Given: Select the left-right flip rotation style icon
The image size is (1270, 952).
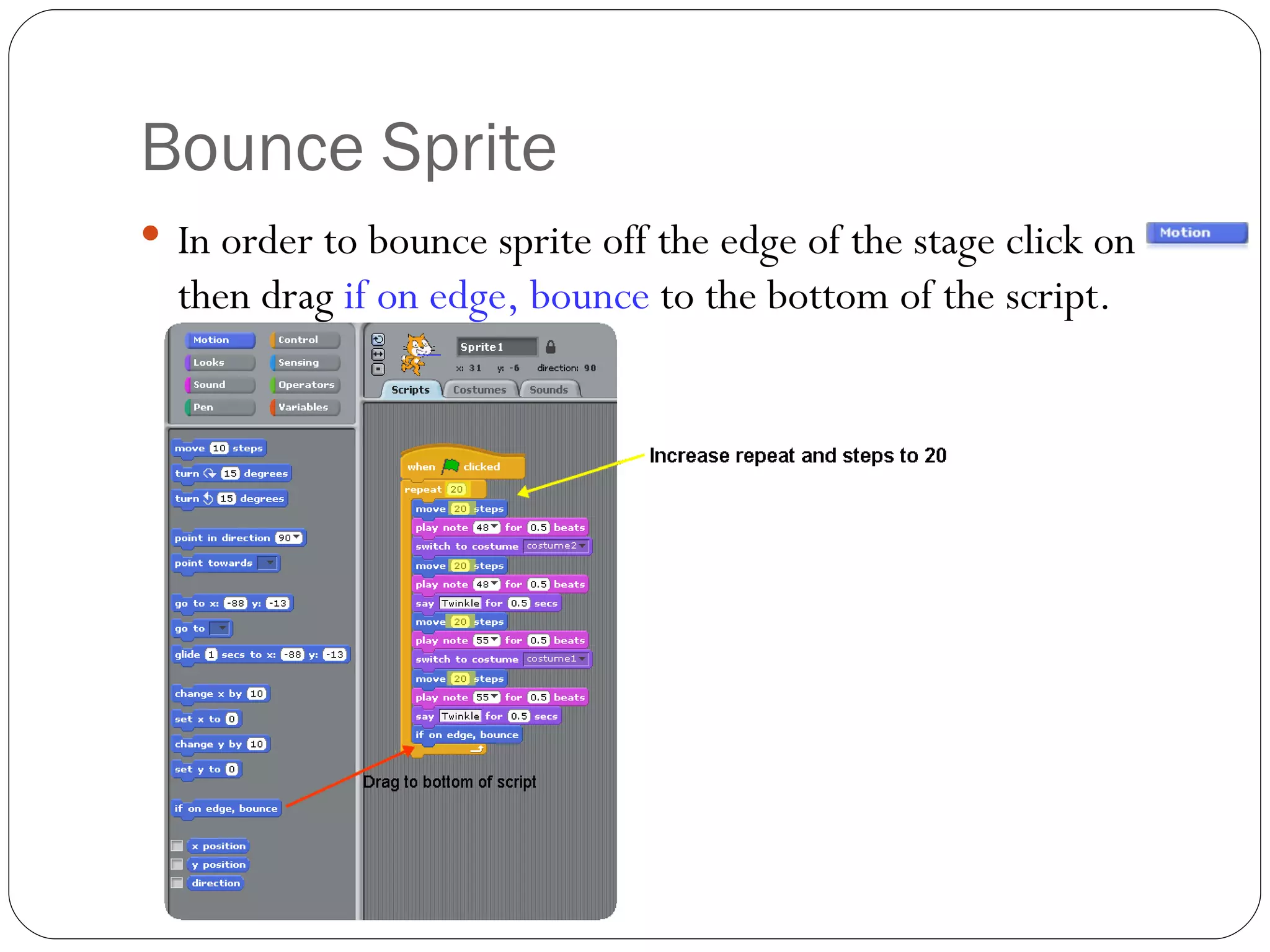Looking at the screenshot, I should (378, 355).
